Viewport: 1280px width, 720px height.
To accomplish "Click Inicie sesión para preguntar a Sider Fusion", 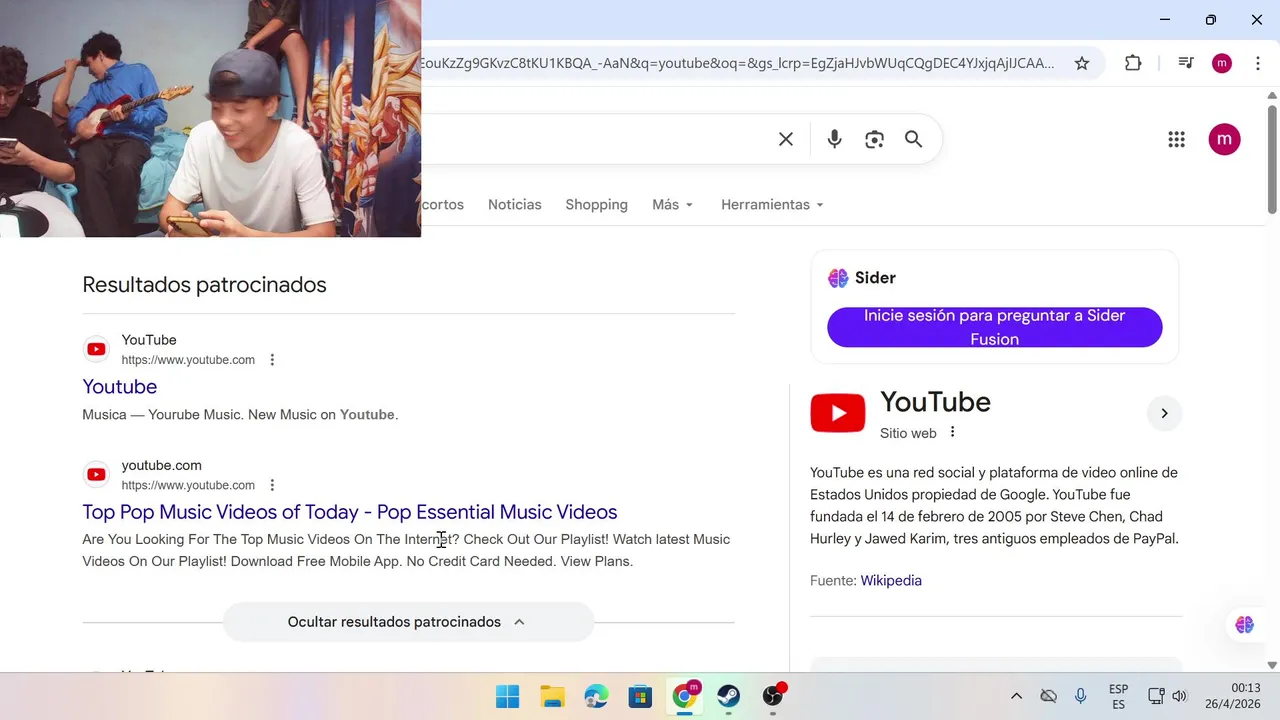I will [x=994, y=327].
